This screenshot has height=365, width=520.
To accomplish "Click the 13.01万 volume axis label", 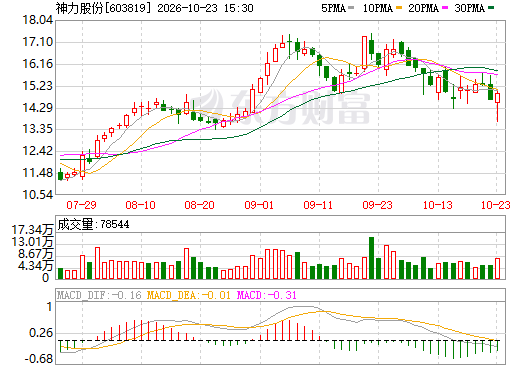I will coord(32,242).
